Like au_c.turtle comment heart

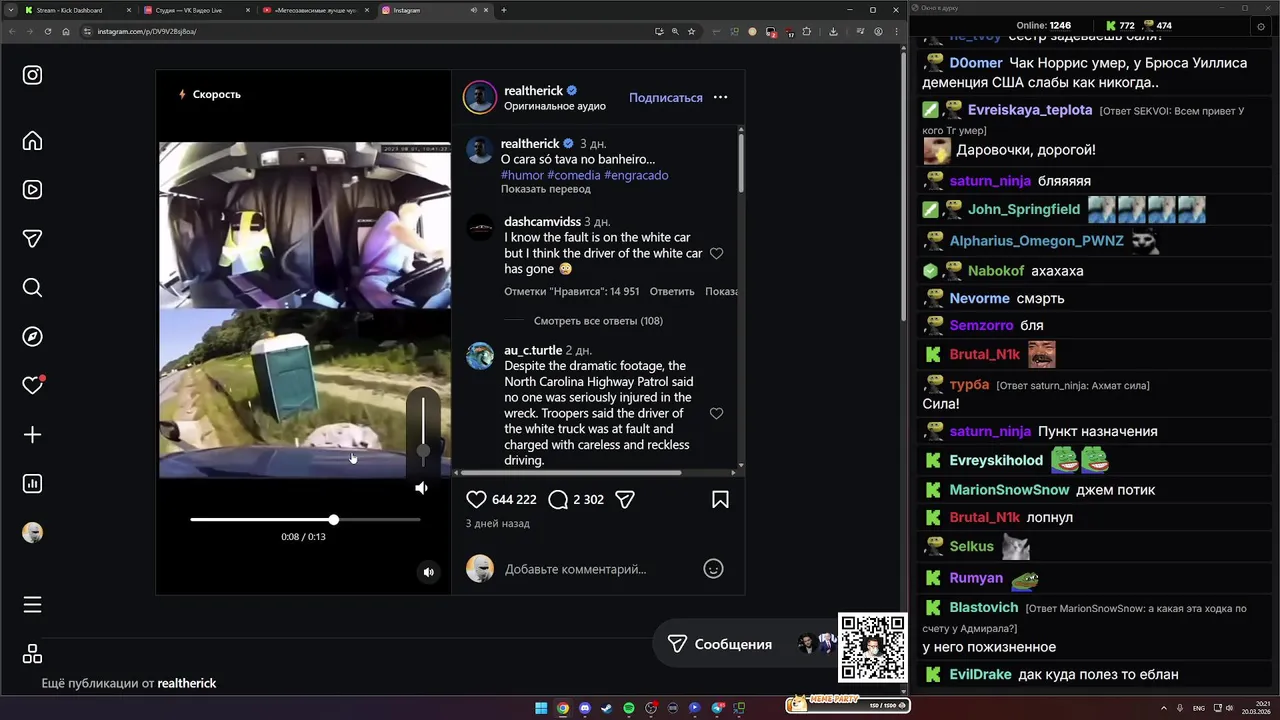click(x=716, y=414)
